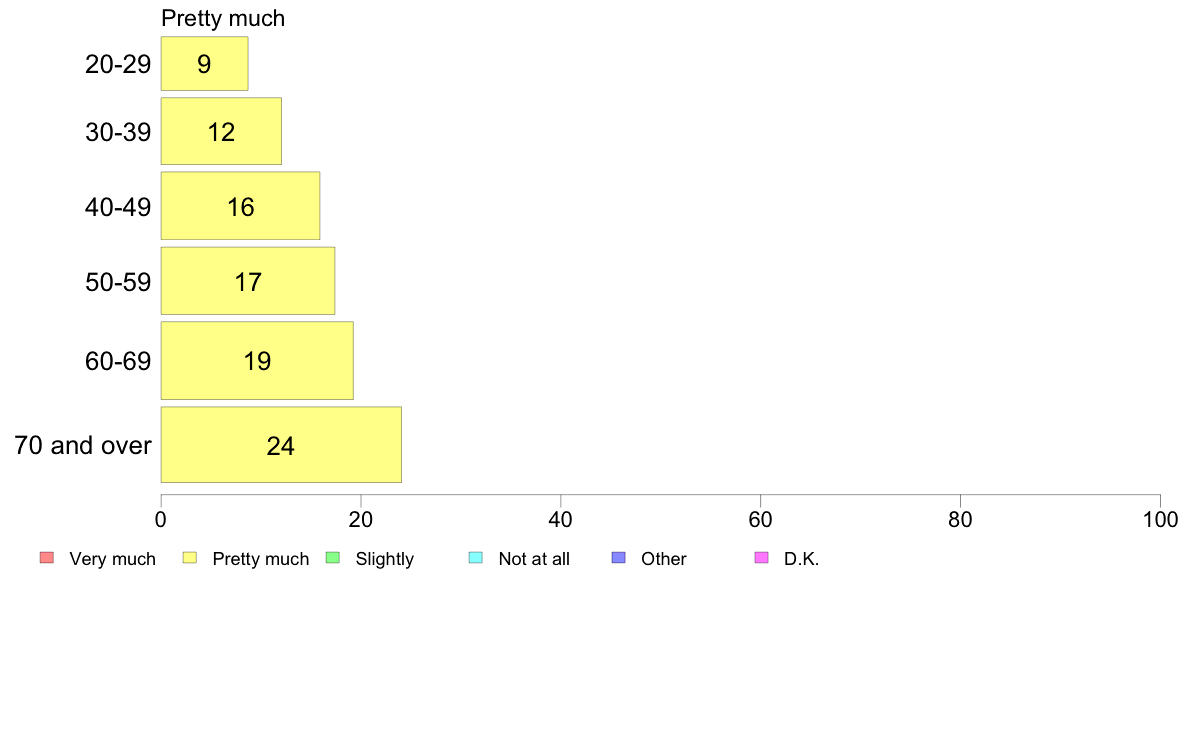This screenshot has height=736, width=1188.
Task: Click the 70 and over bar labeled 24
Action: [280, 445]
